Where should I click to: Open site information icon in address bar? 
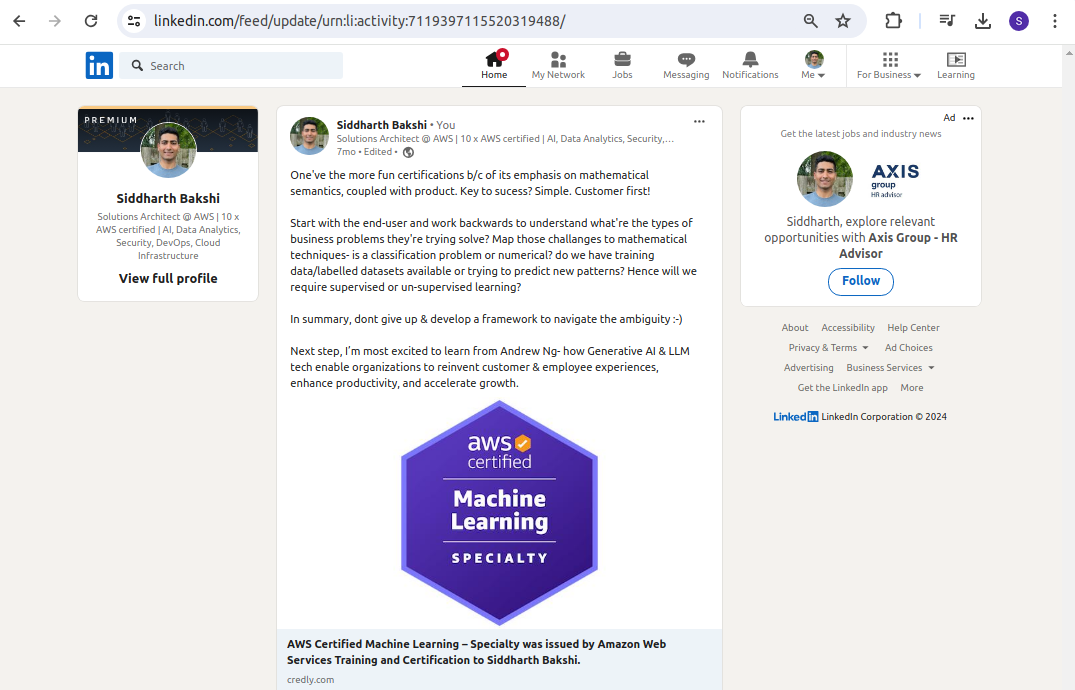(x=134, y=21)
